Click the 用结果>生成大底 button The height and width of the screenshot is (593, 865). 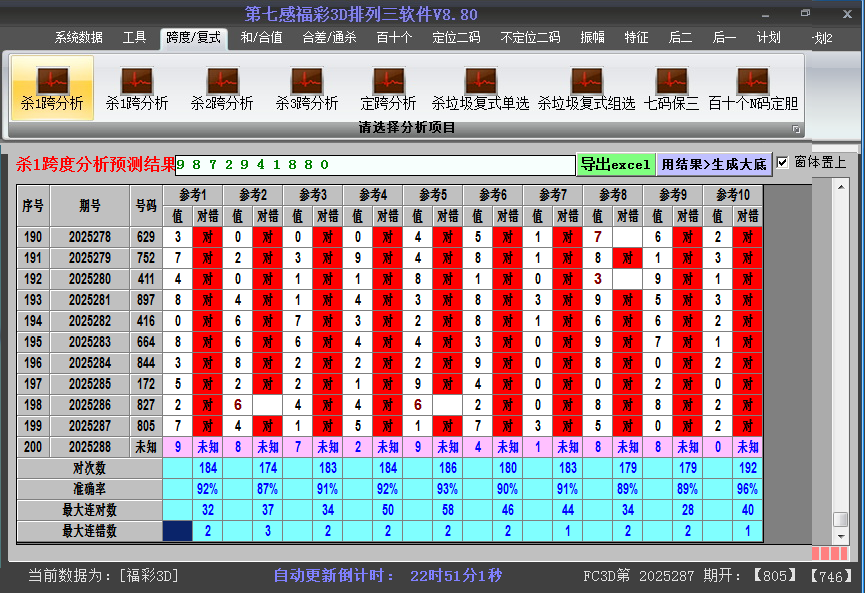[x=714, y=164]
